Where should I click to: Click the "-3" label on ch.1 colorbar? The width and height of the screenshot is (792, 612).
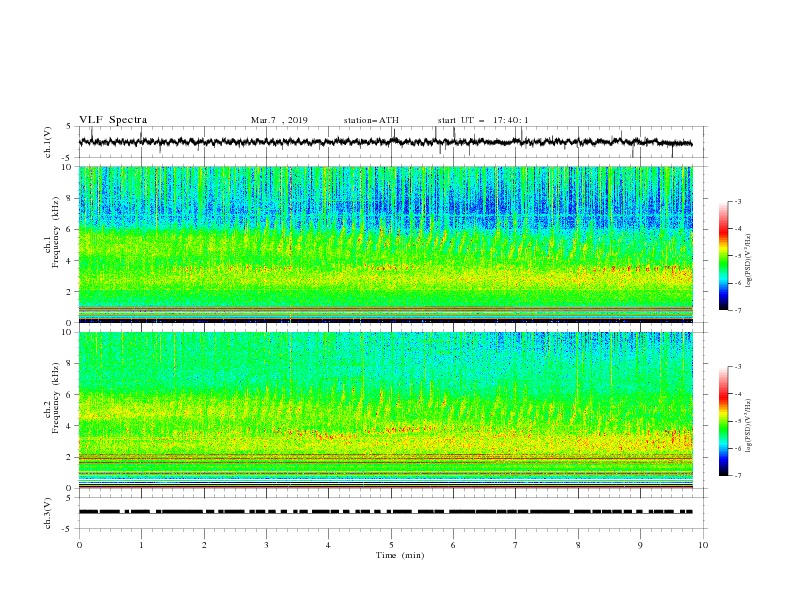tap(737, 201)
